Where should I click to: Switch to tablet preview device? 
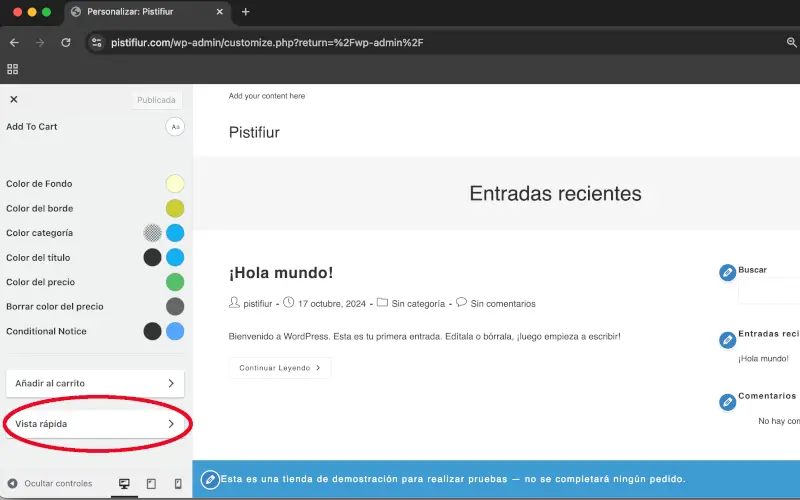coord(151,484)
